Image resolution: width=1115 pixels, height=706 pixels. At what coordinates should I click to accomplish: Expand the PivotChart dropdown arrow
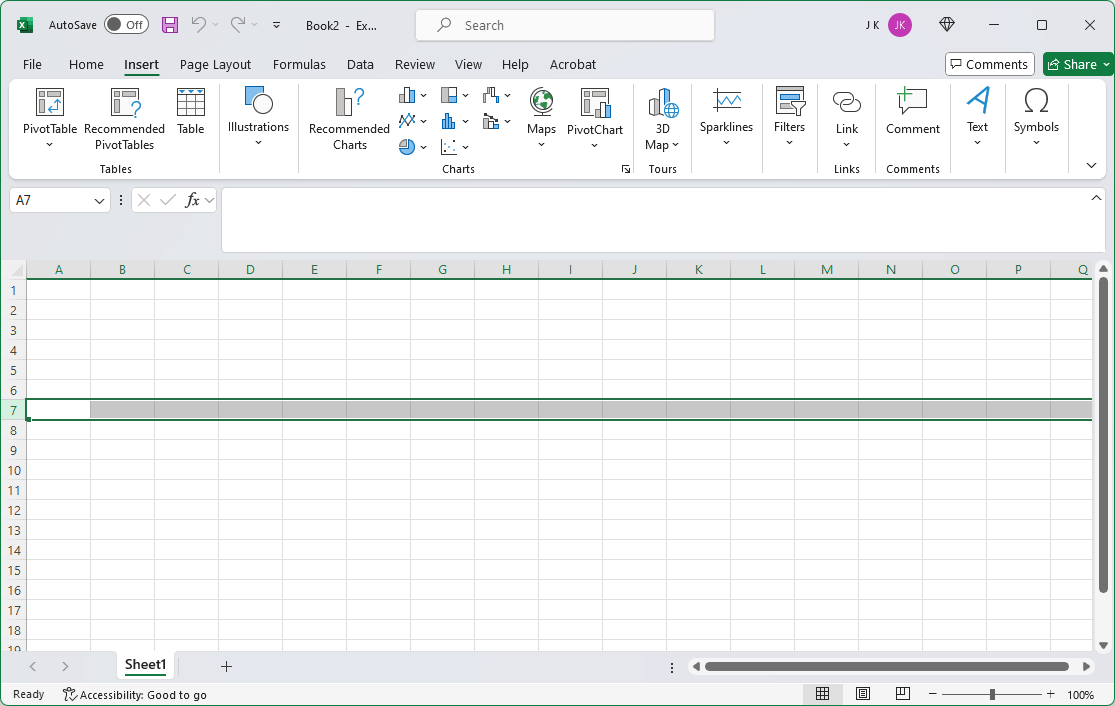tap(594, 146)
